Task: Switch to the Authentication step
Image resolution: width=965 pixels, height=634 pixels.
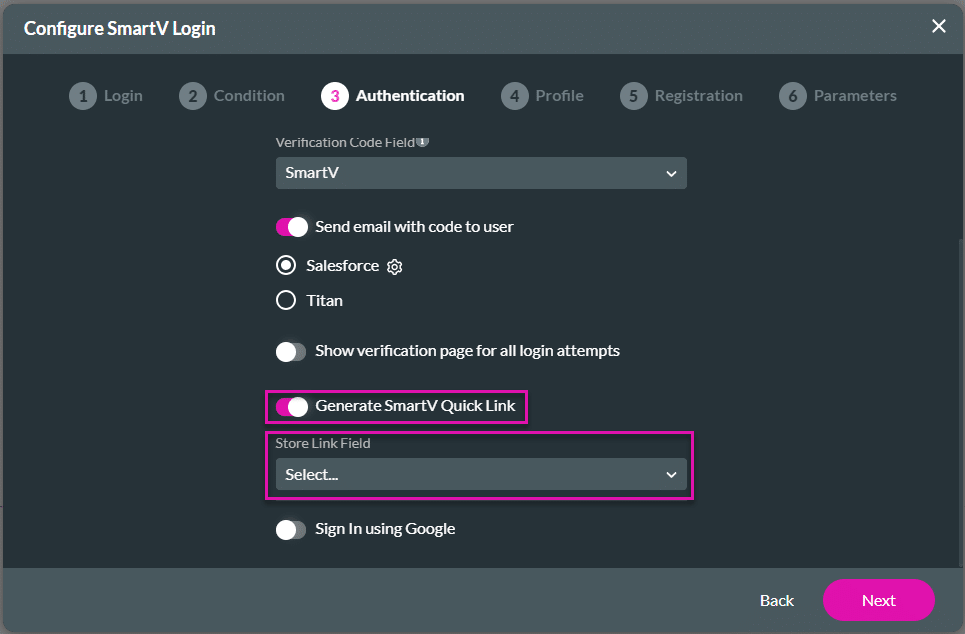Action: tap(409, 96)
